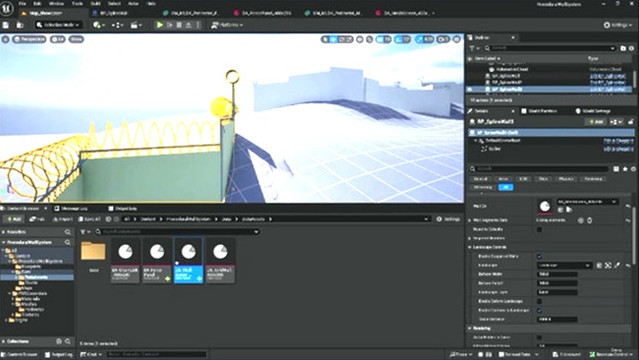Click the Unreal Engine logo icon
This screenshot has width=639, height=360.
tap(7, 8)
